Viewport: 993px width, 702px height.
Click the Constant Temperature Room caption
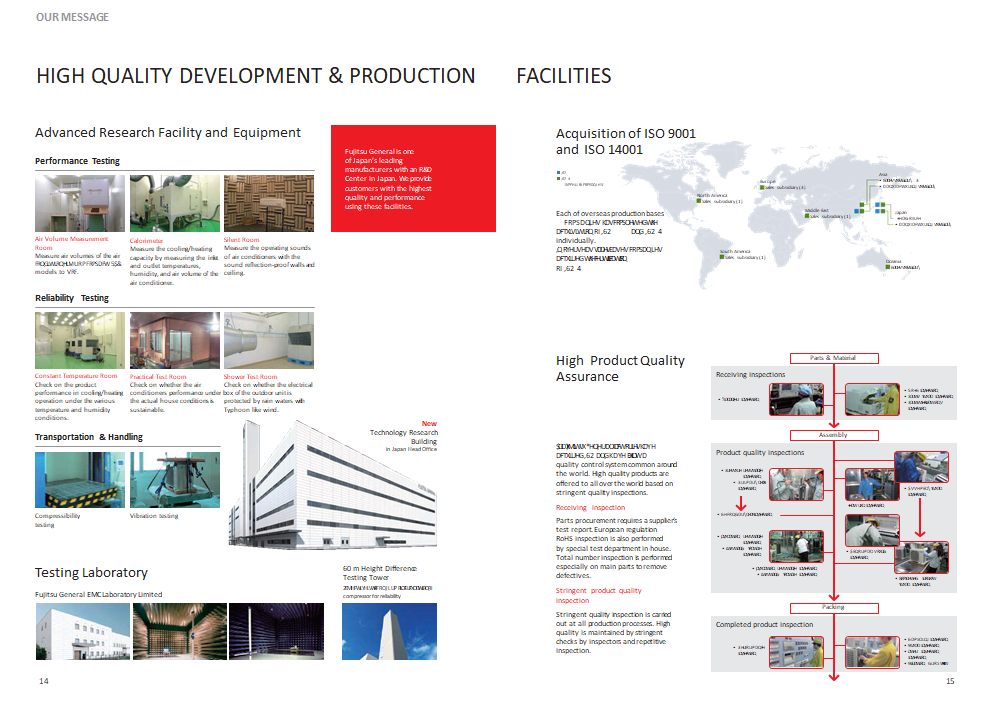click(x=76, y=376)
